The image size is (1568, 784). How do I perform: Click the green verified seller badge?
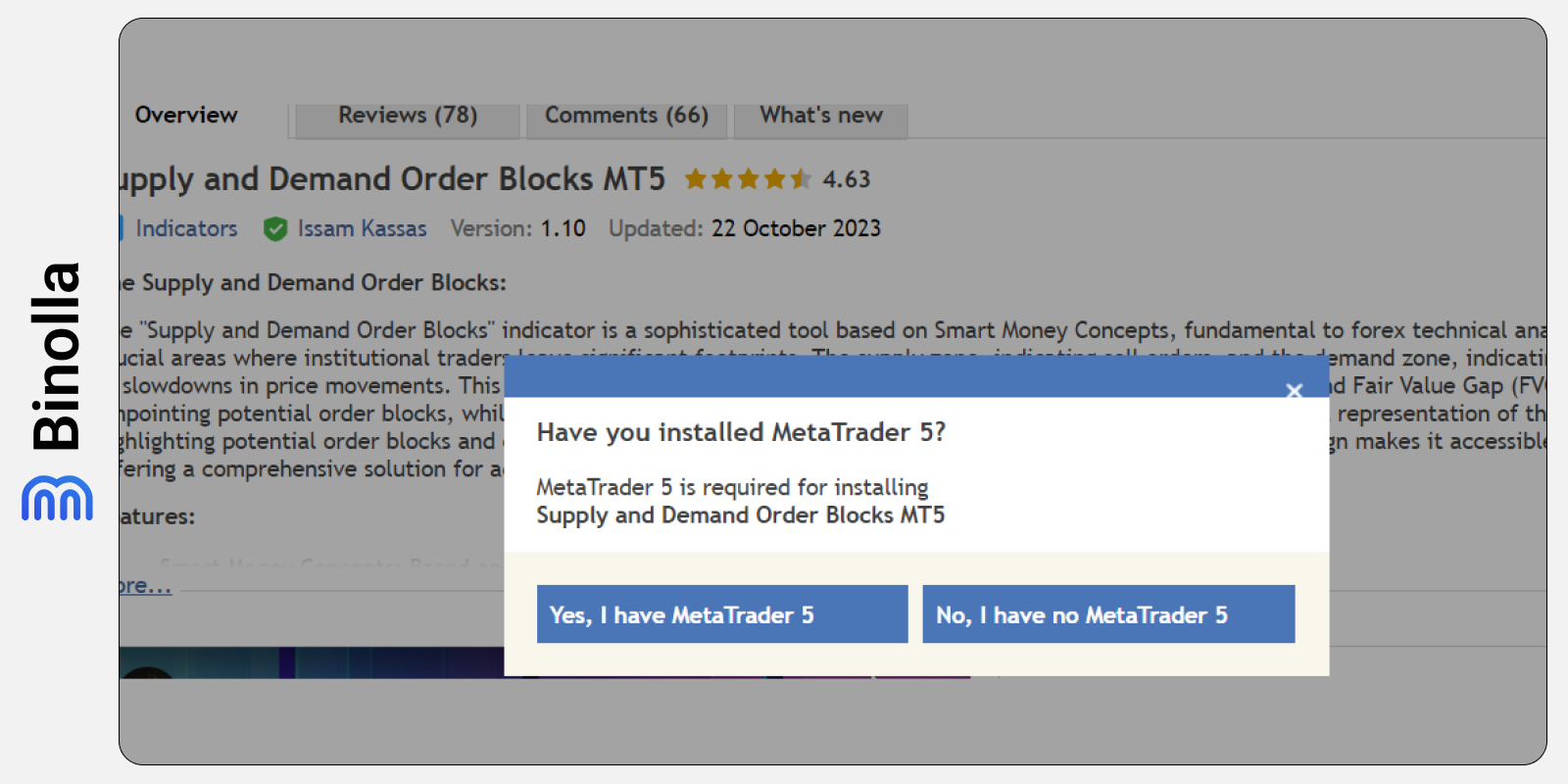click(x=275, y=228)
